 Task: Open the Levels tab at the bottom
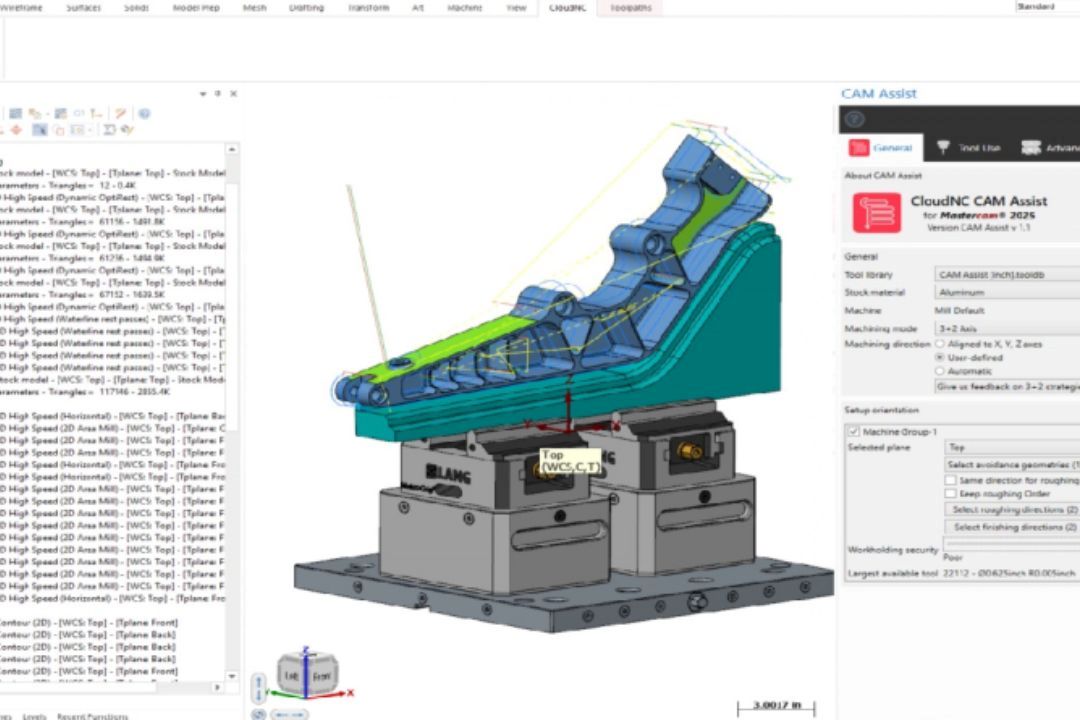34,716
